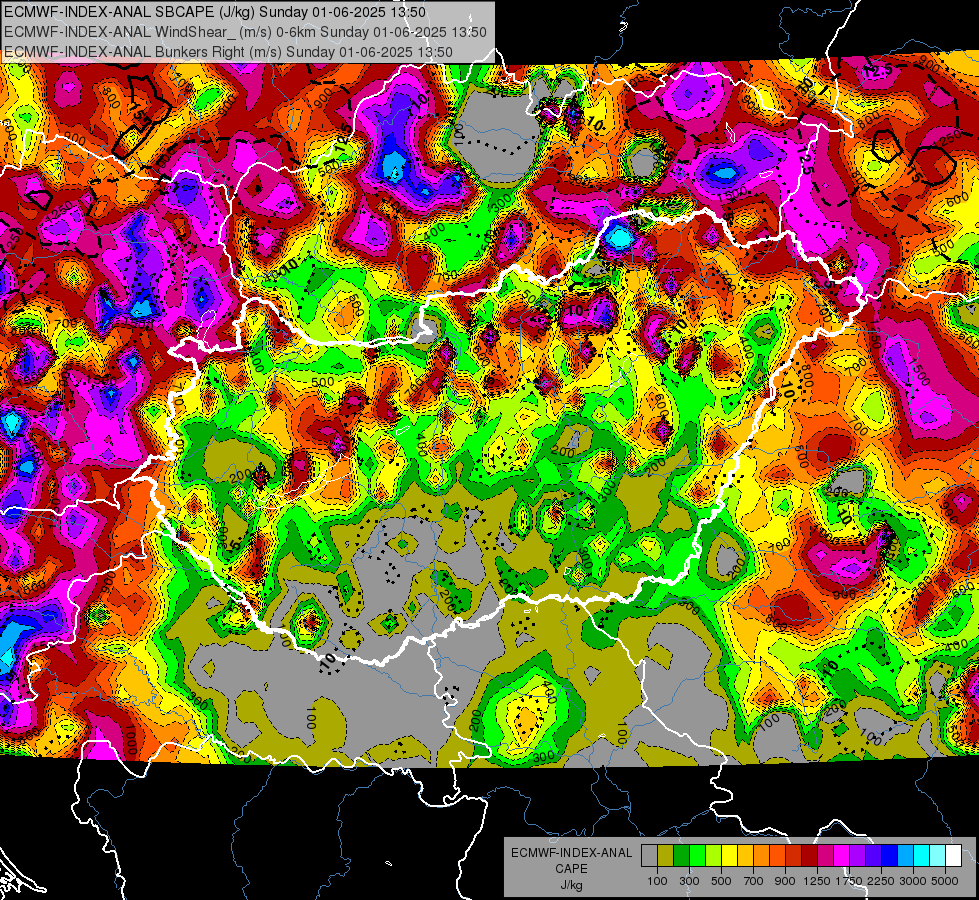The image size is (979, 900).
Task: Click the 1250 legend scale label
Action: 817,881
